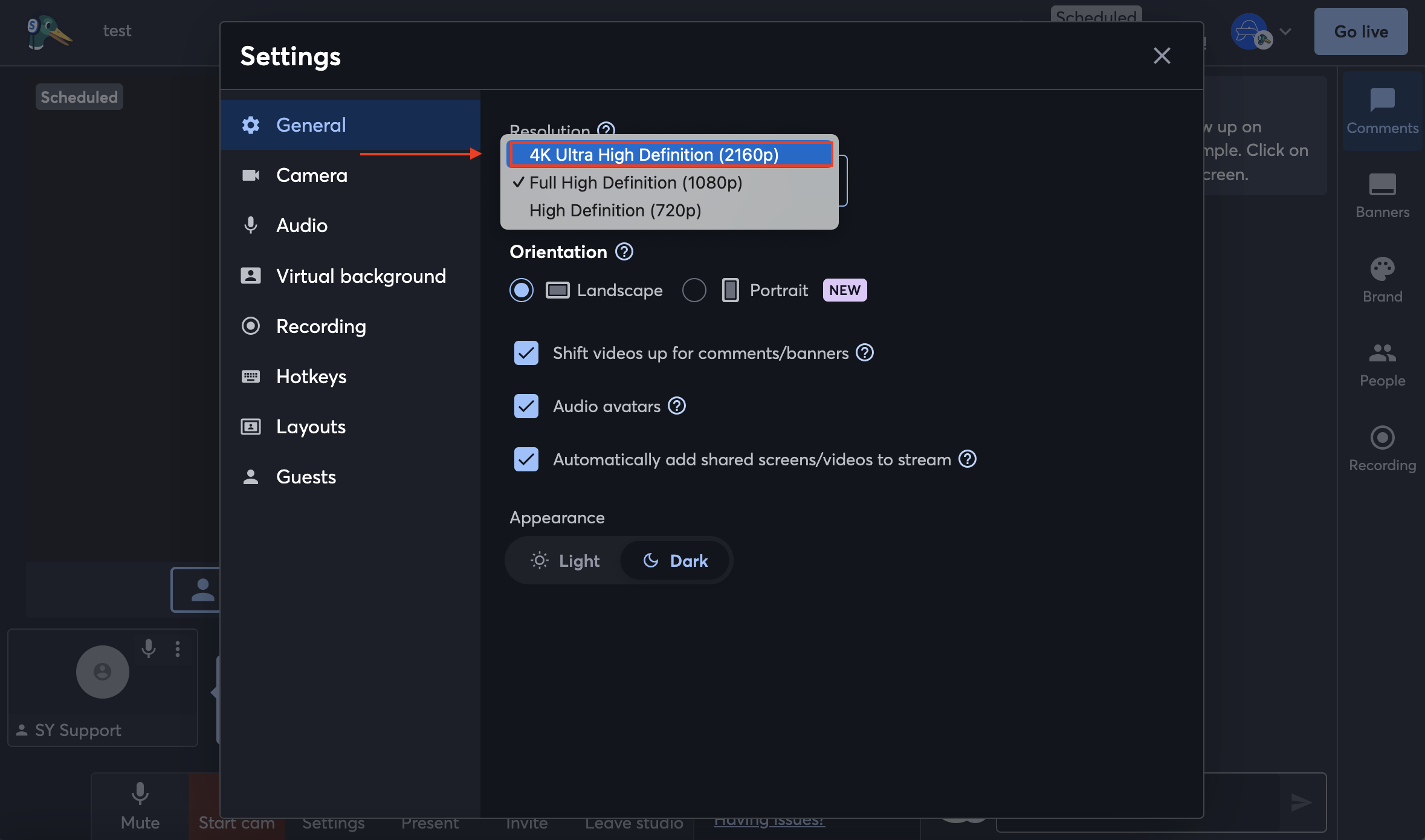Click Settings in the bottom bar

(x=333, y=824)
